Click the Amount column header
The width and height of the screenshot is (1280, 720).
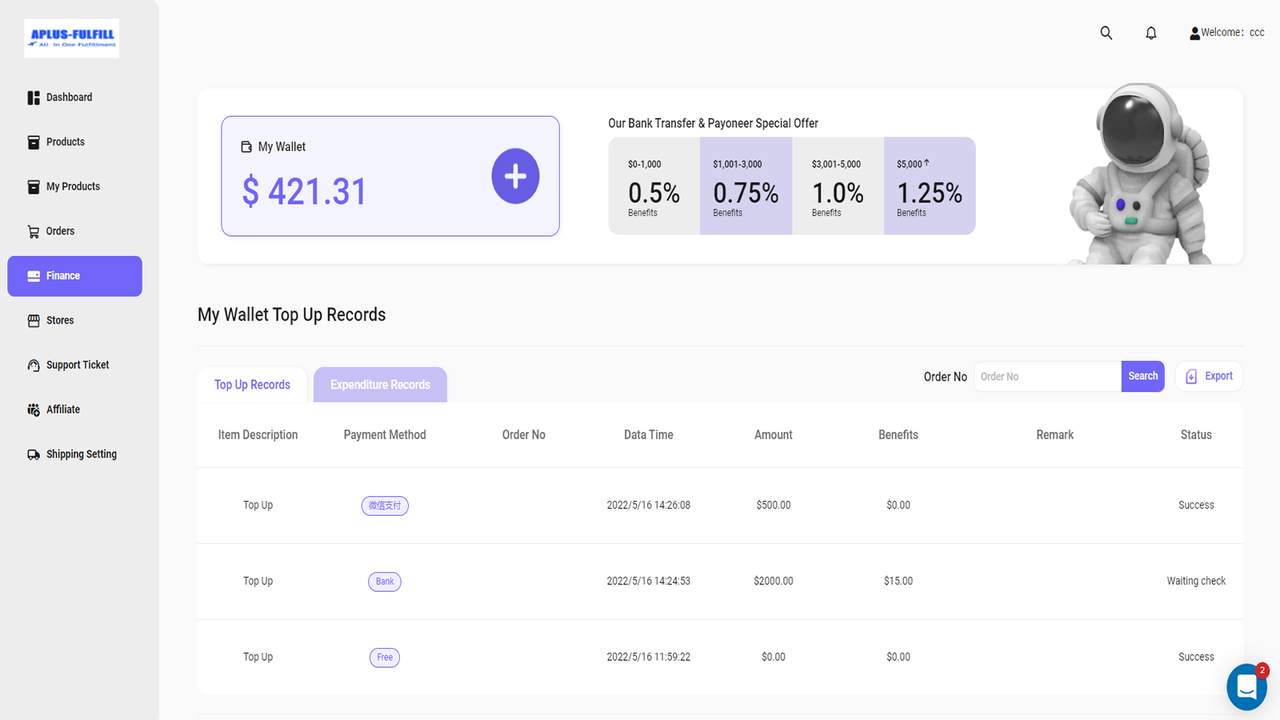coord(773,435)
